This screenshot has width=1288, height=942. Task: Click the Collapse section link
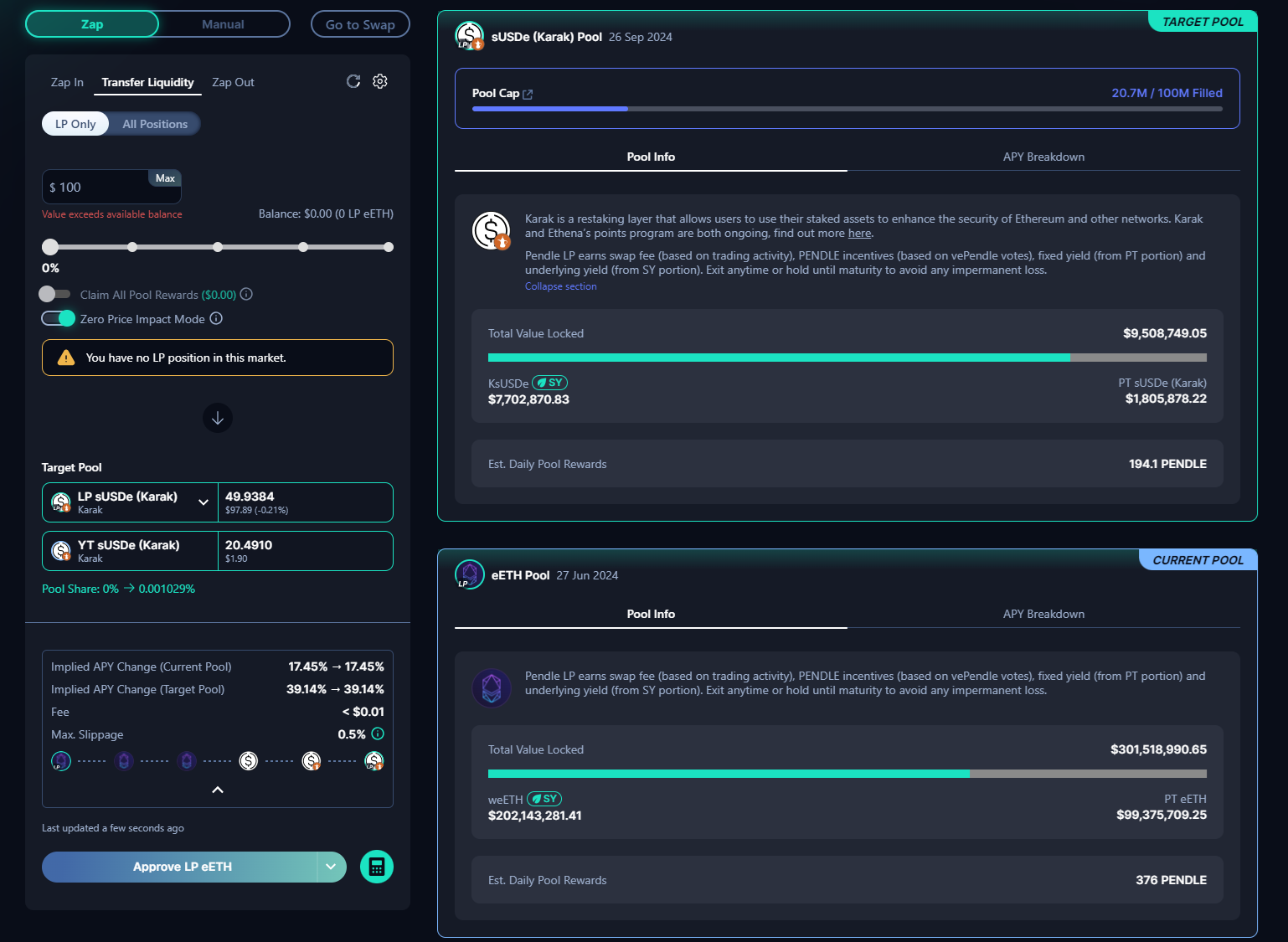point(561,286)
